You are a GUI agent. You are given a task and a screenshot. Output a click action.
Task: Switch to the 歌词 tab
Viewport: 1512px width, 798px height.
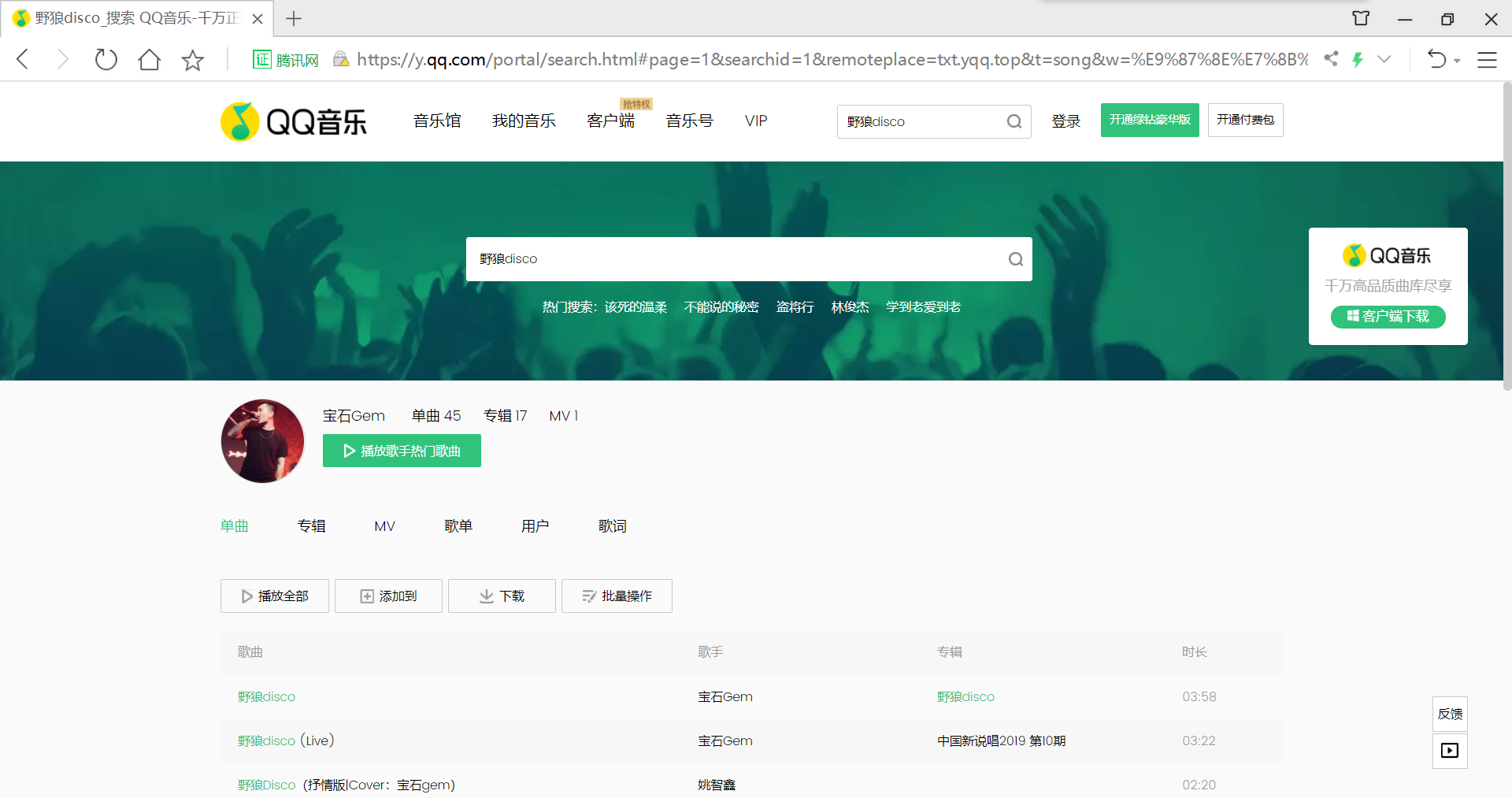[613, 526]
